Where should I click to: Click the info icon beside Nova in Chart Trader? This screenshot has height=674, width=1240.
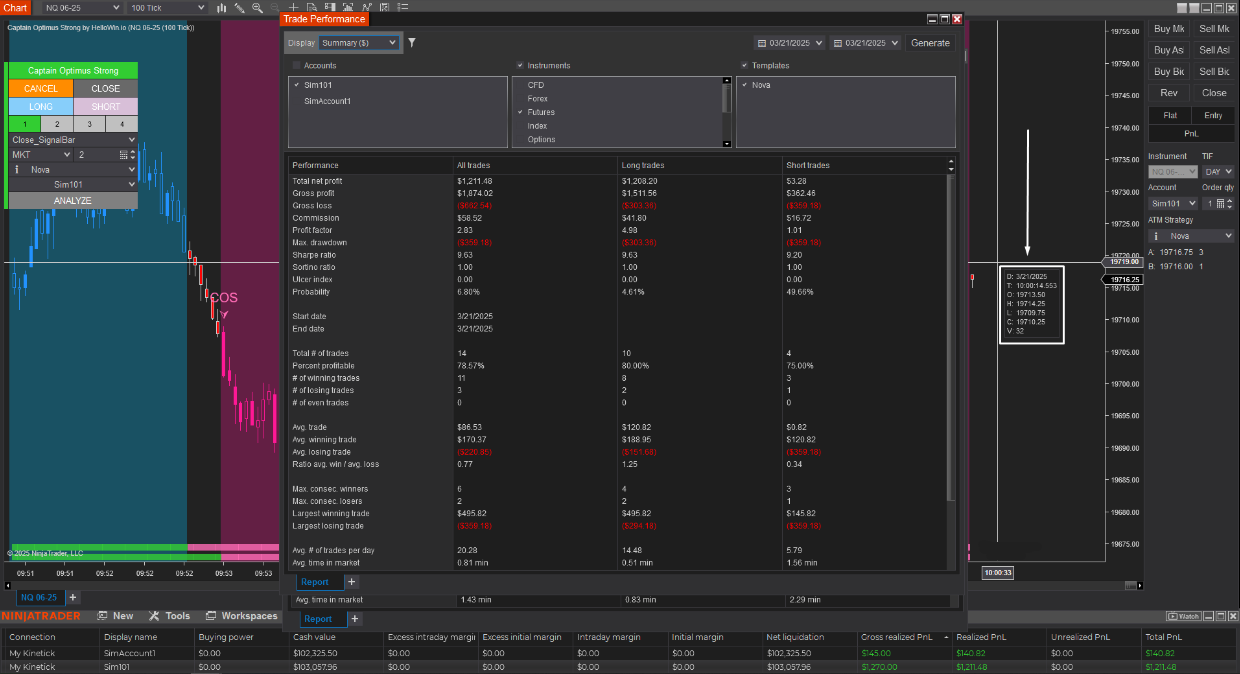pos(1156,236)
